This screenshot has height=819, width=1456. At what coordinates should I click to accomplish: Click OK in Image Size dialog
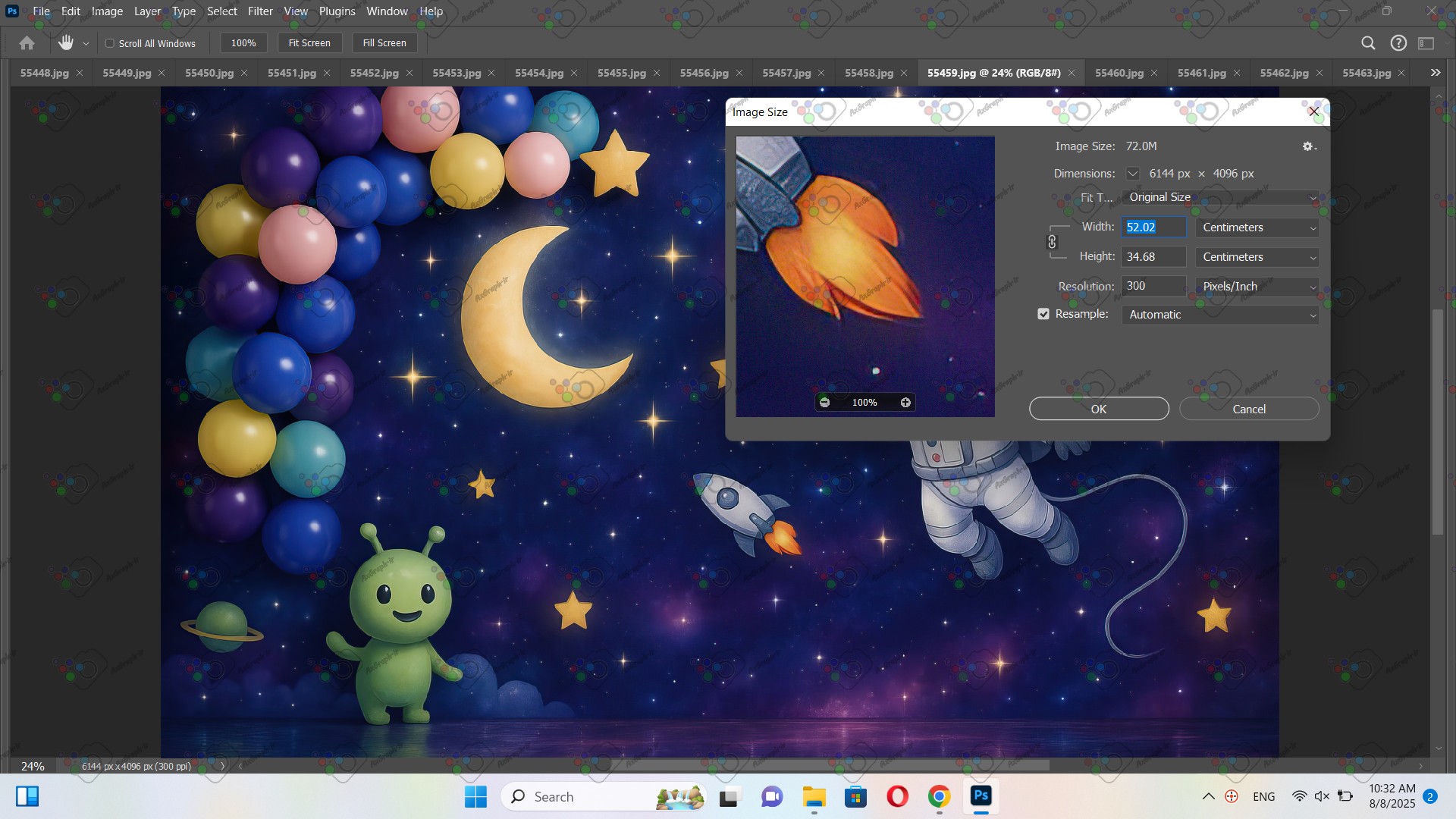[1098, 409]
